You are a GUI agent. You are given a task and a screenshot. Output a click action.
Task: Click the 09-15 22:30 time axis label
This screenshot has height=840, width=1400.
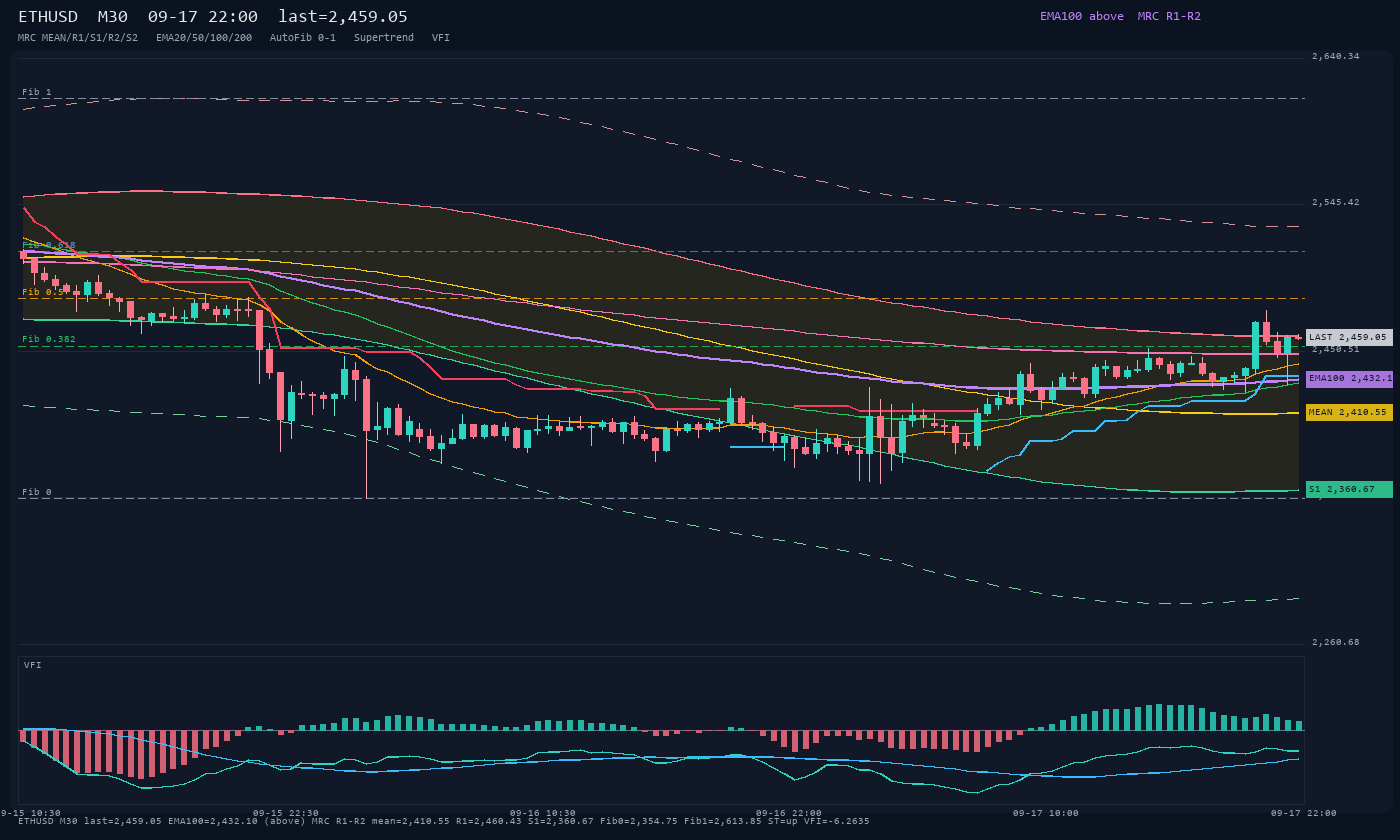pyautogui.click(x=286, y=813)
